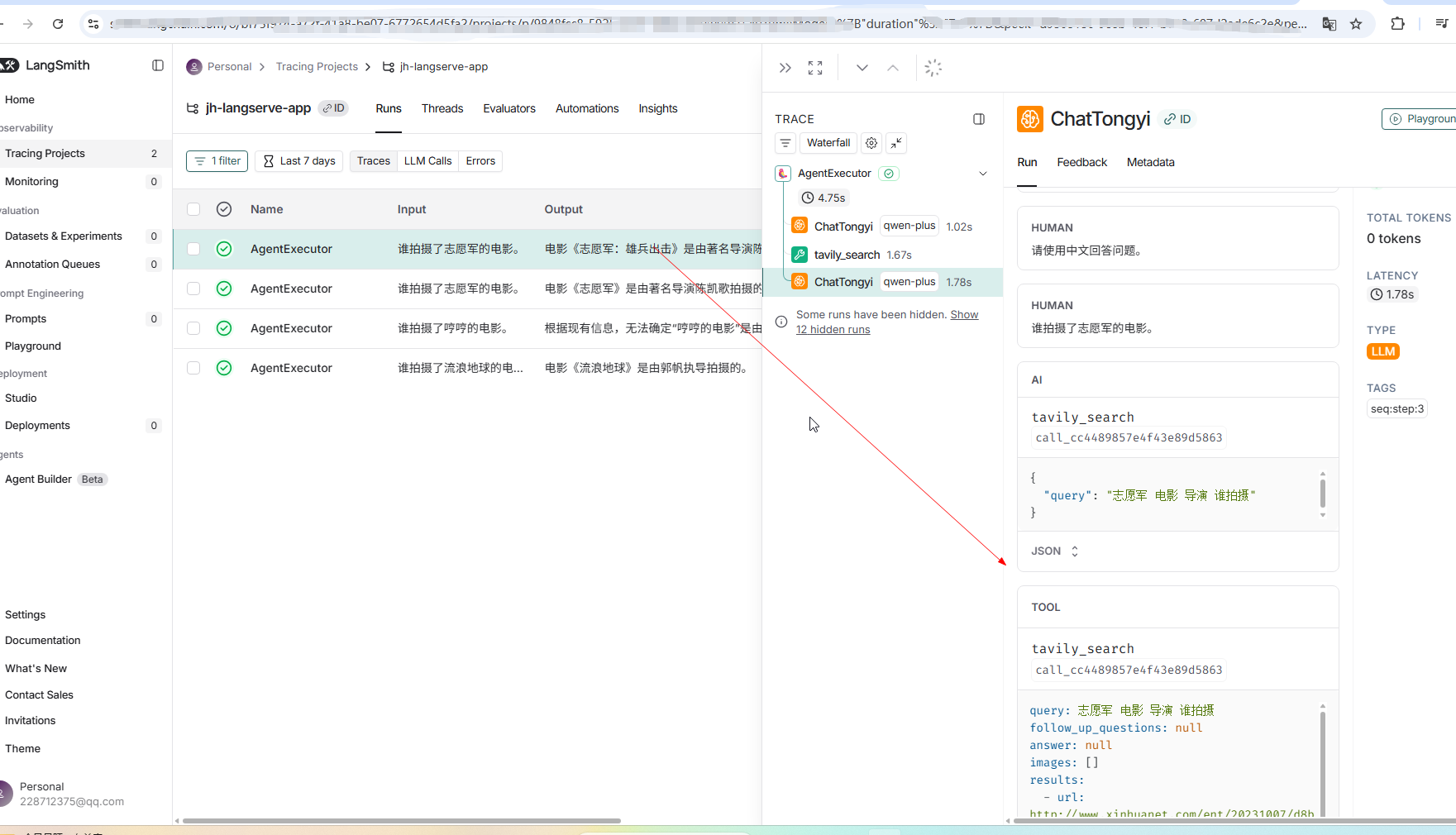This screenshot has width=1456, height=835.
Task: Select checkbox for 志愿军:雄兵出击 run row
Action: (193, 249)
